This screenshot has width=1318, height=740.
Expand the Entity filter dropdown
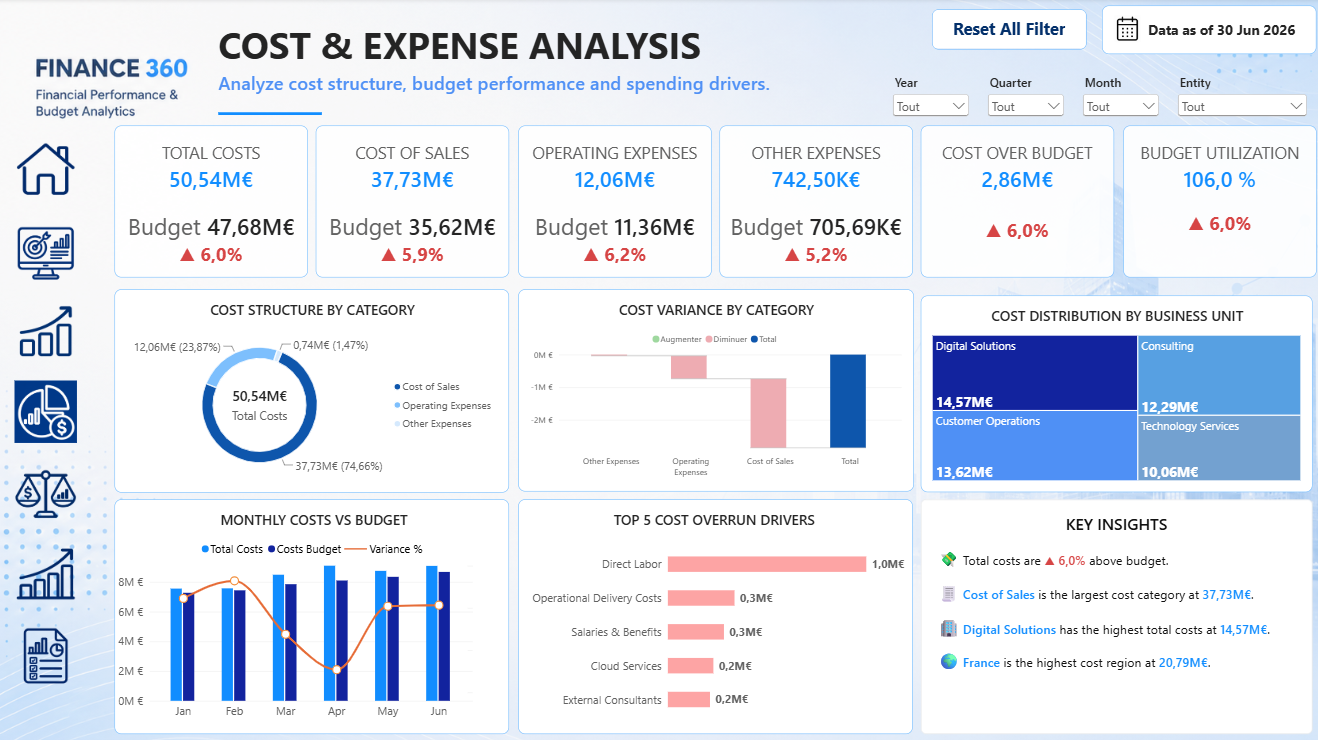(x=1243, y=106)
